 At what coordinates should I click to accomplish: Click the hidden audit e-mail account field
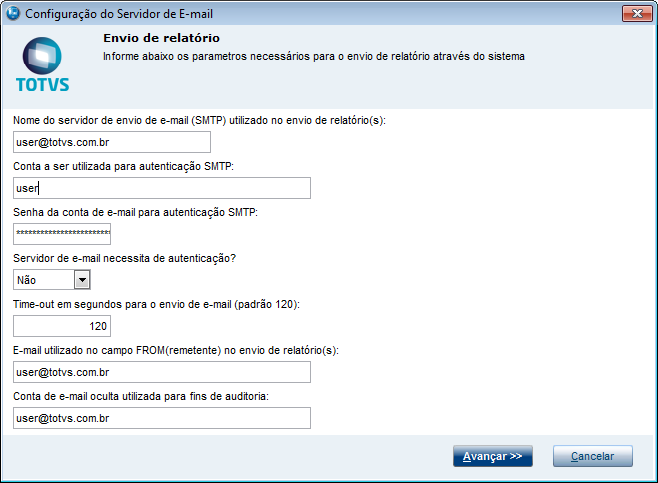(x=162, y=418)
